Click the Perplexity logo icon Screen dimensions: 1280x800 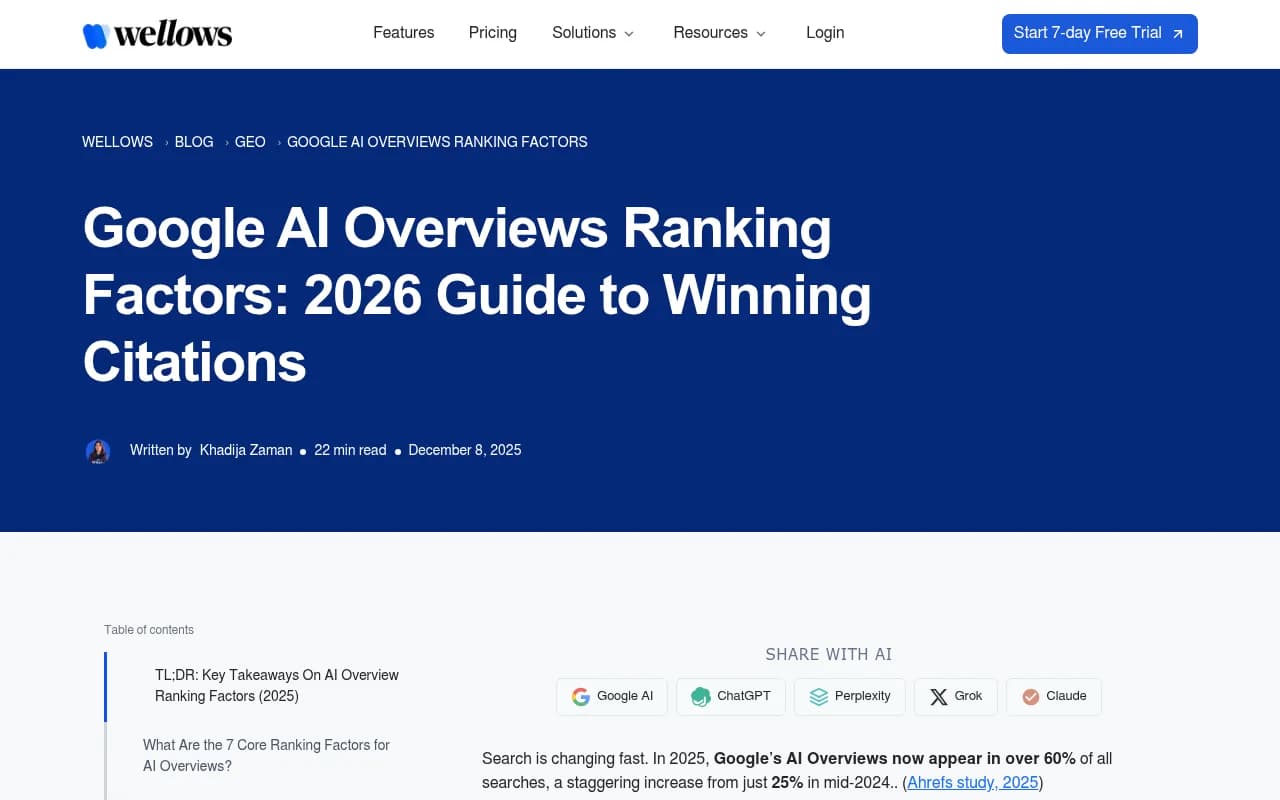click(x=819, y=697)
